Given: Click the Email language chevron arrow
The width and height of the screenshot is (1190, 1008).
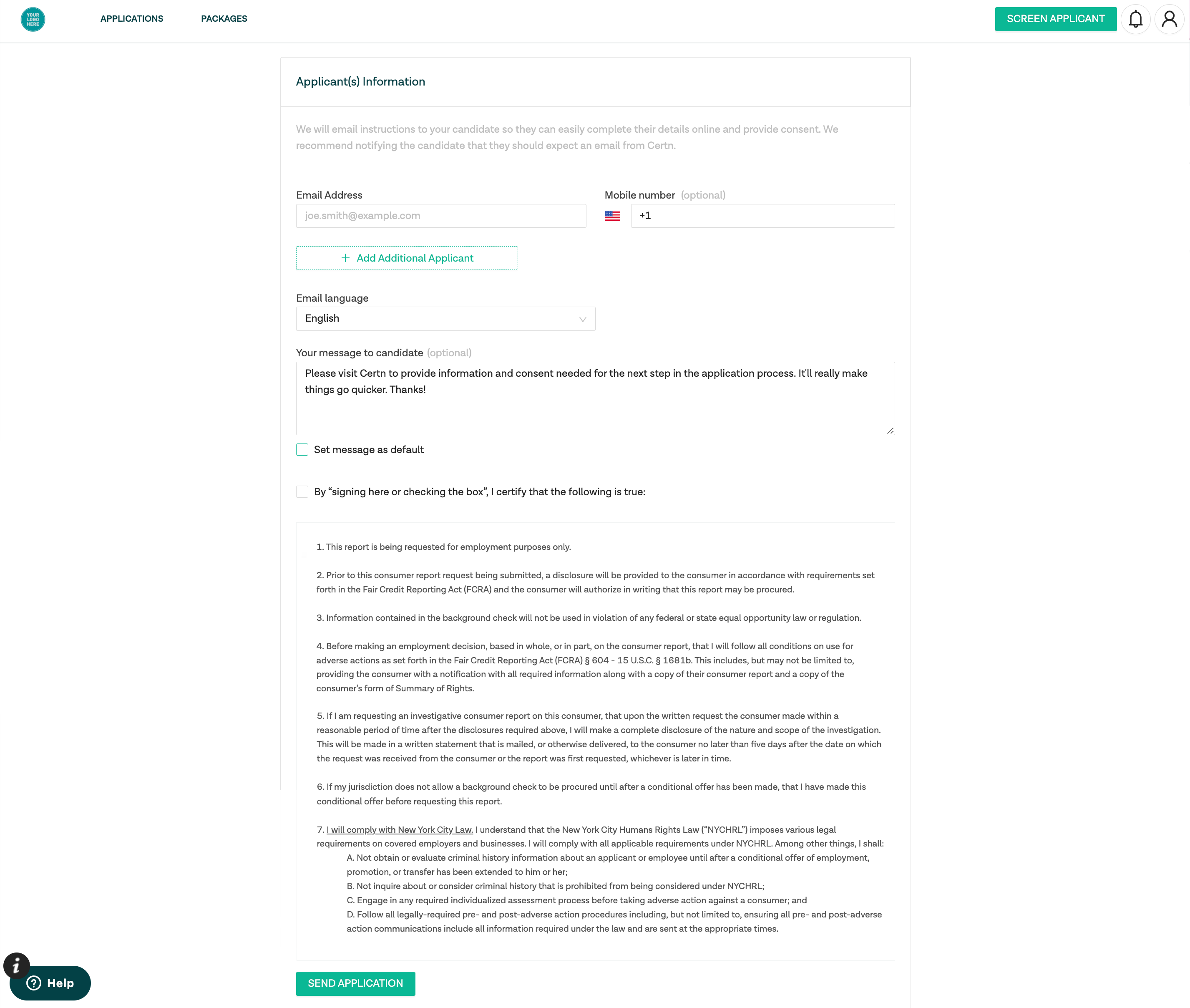Looking at the screenshot, I should tap(582, 320).
